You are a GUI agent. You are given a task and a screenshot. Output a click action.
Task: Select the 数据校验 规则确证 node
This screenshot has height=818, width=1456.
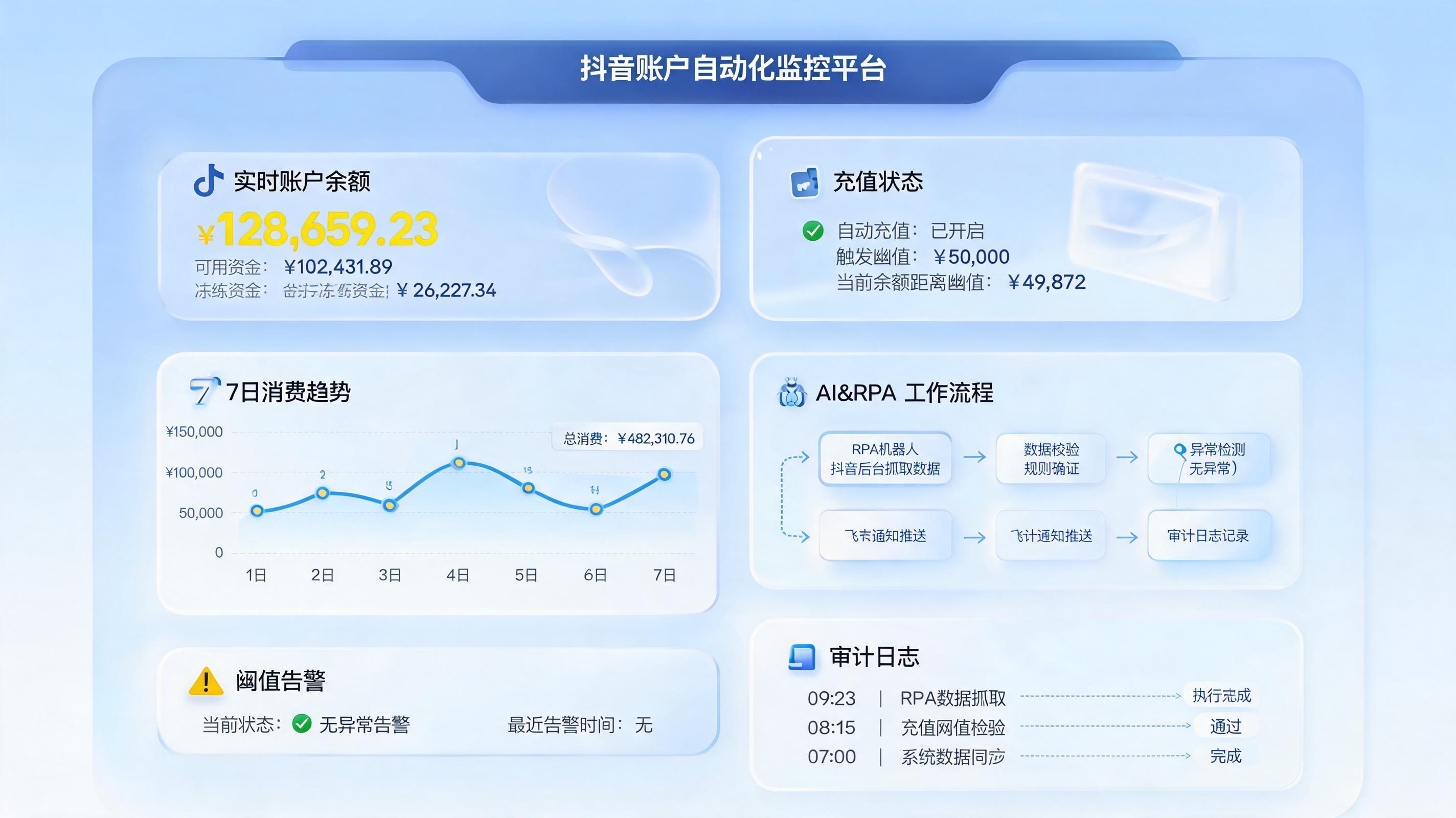[1051, 459]
